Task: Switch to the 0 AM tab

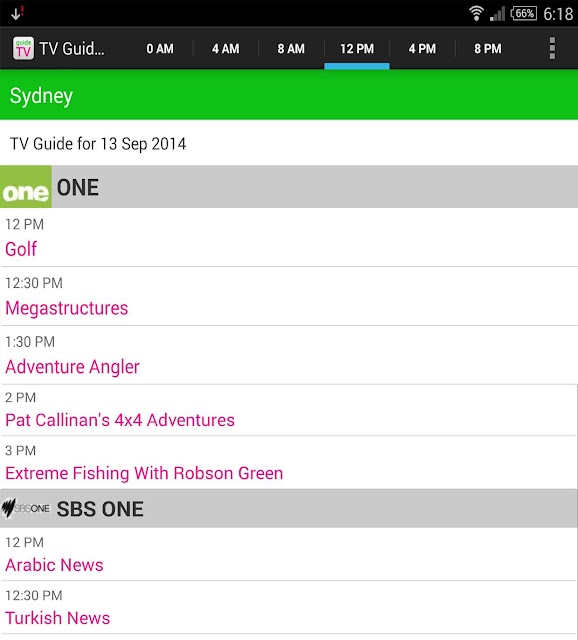Action: point(160,49)
